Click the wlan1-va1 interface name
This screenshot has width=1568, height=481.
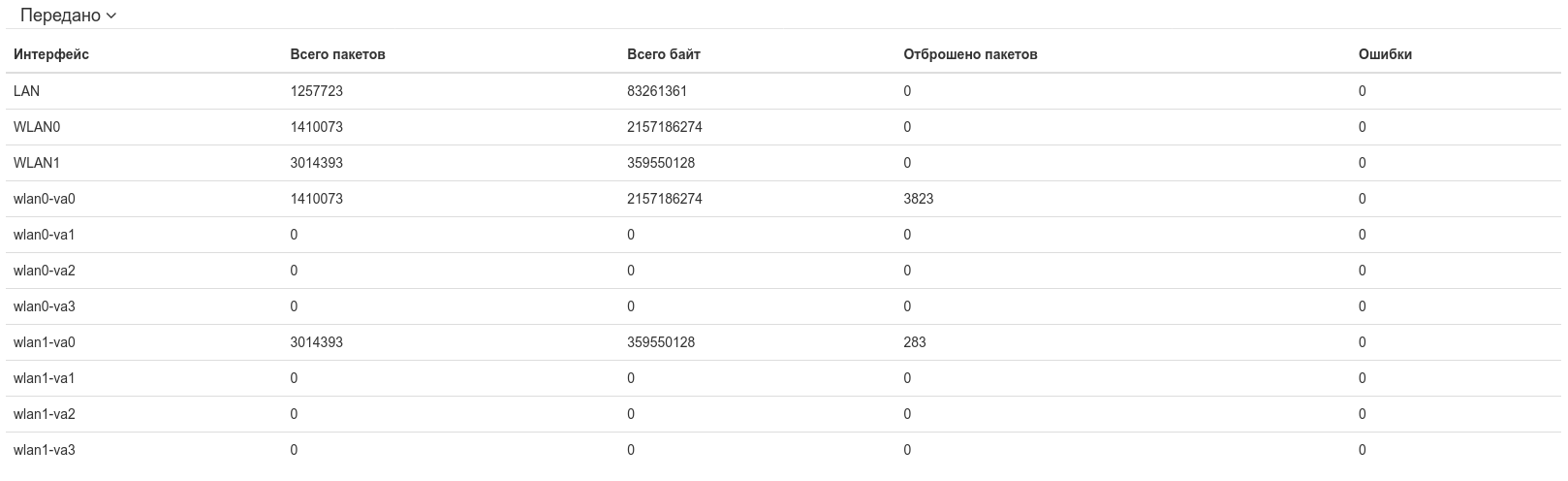click(45, 378)
